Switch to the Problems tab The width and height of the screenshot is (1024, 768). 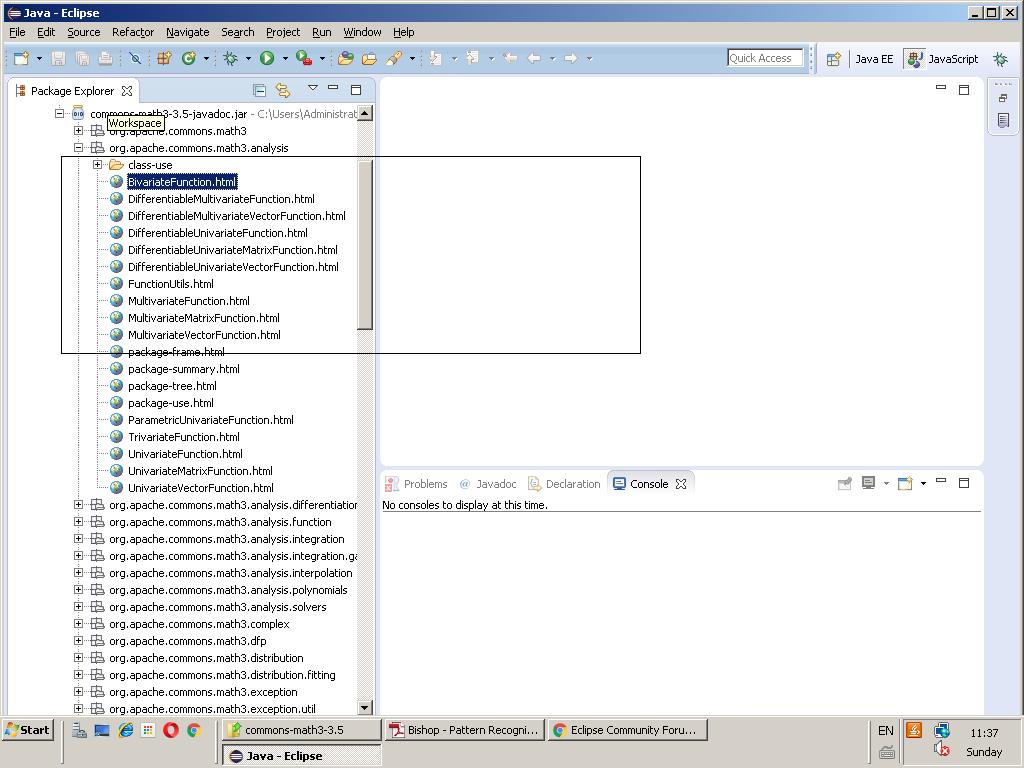pyautogui.click(x=417, y=484)
